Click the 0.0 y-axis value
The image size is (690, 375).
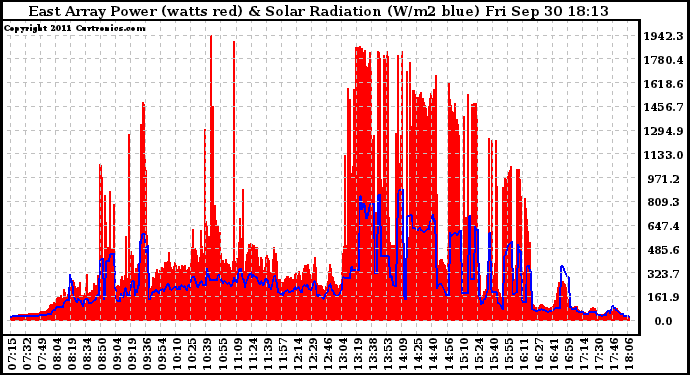tap(663, 321)
